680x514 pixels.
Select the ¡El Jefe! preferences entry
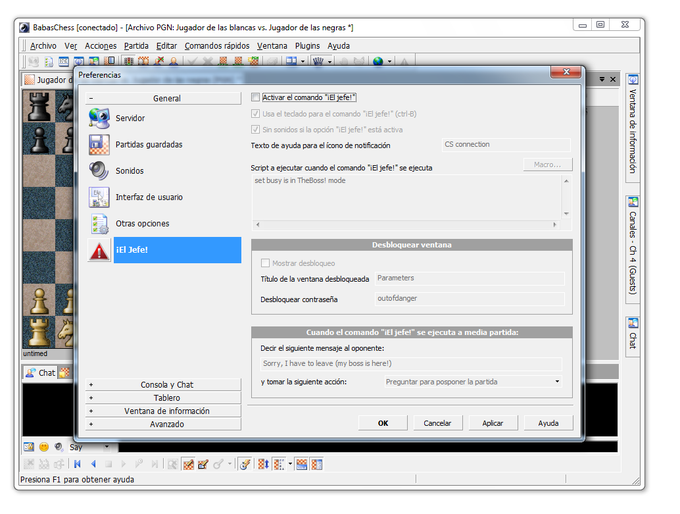tap(177, 250)
